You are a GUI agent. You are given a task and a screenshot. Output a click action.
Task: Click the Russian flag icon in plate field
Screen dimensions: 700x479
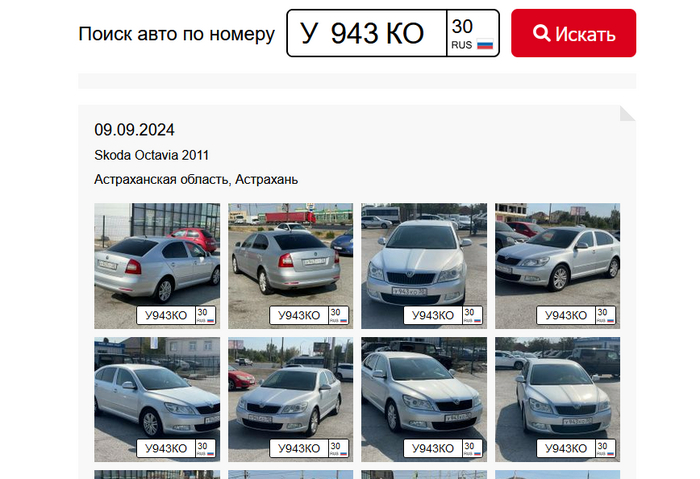tap(485, 45)
